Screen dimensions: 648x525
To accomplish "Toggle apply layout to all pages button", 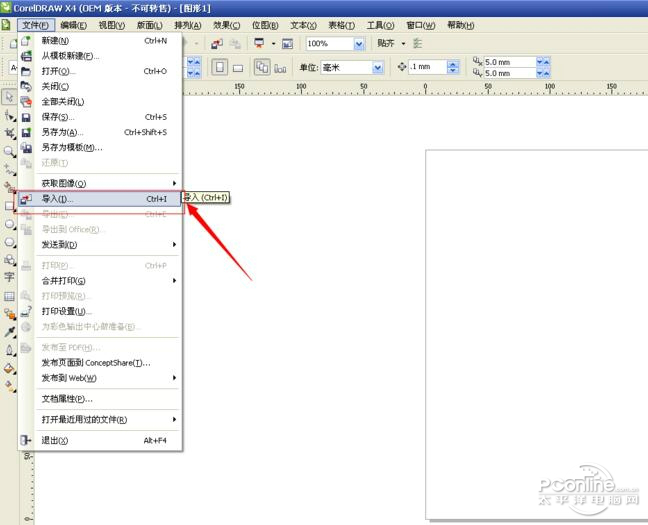I will pos(262,67).
